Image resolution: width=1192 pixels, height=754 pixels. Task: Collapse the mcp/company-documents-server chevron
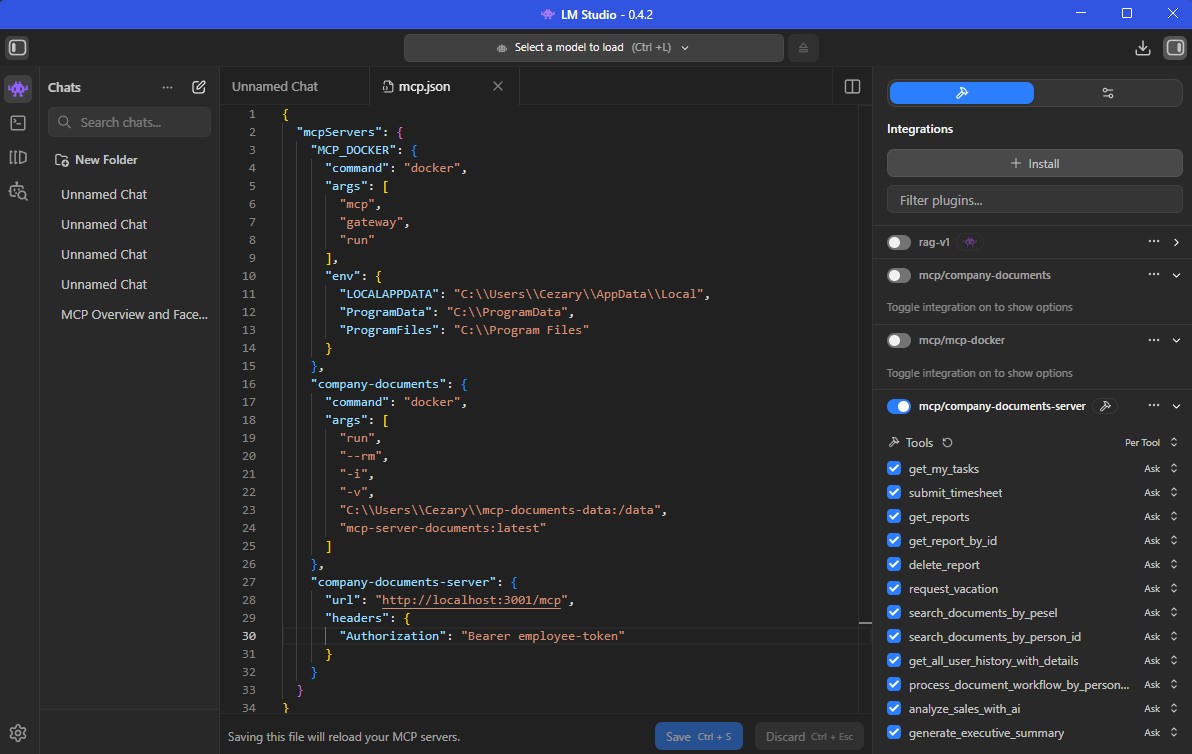[x=1176, y=407]
